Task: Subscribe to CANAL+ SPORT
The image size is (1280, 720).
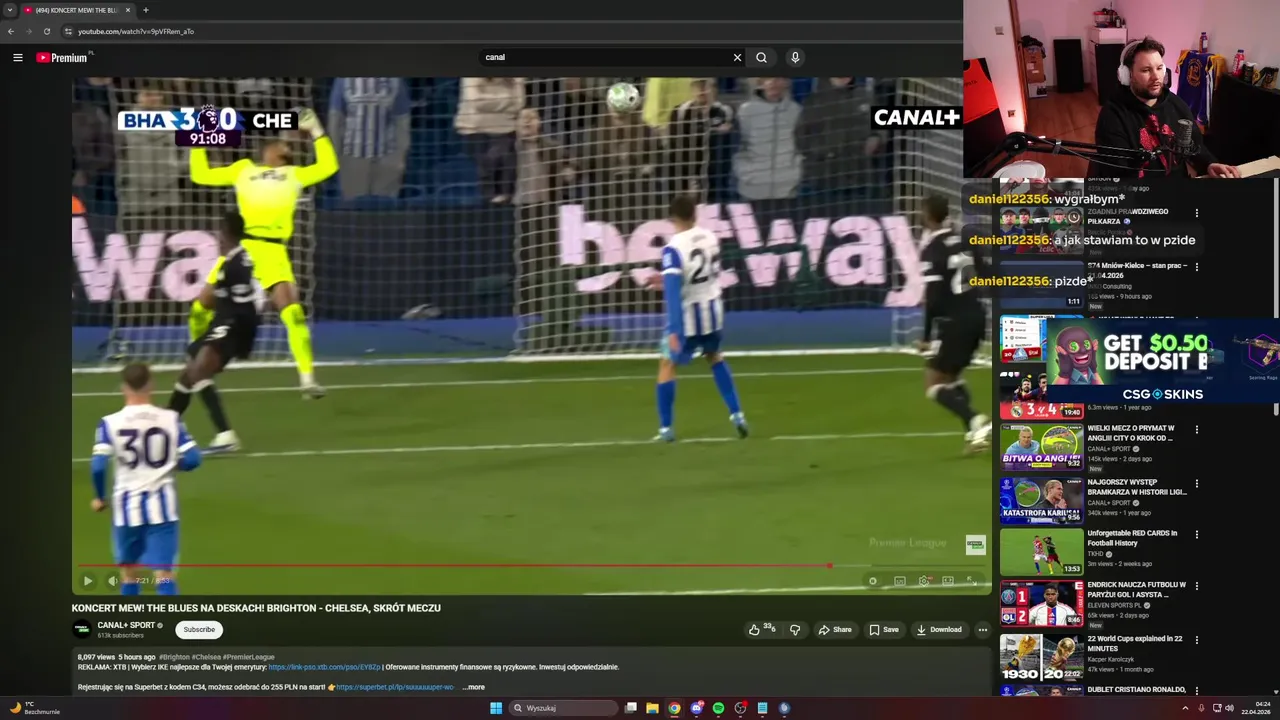Action: tap(199, 629)
